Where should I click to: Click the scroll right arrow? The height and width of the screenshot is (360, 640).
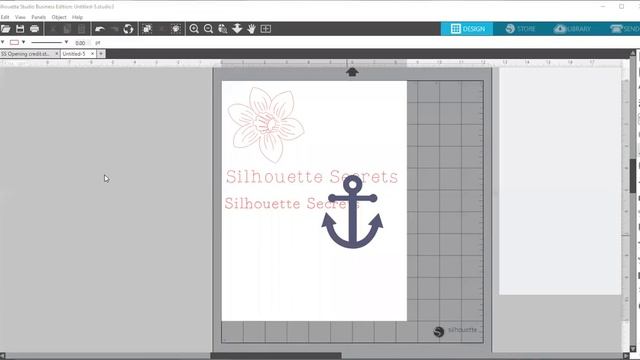(626, 356)
